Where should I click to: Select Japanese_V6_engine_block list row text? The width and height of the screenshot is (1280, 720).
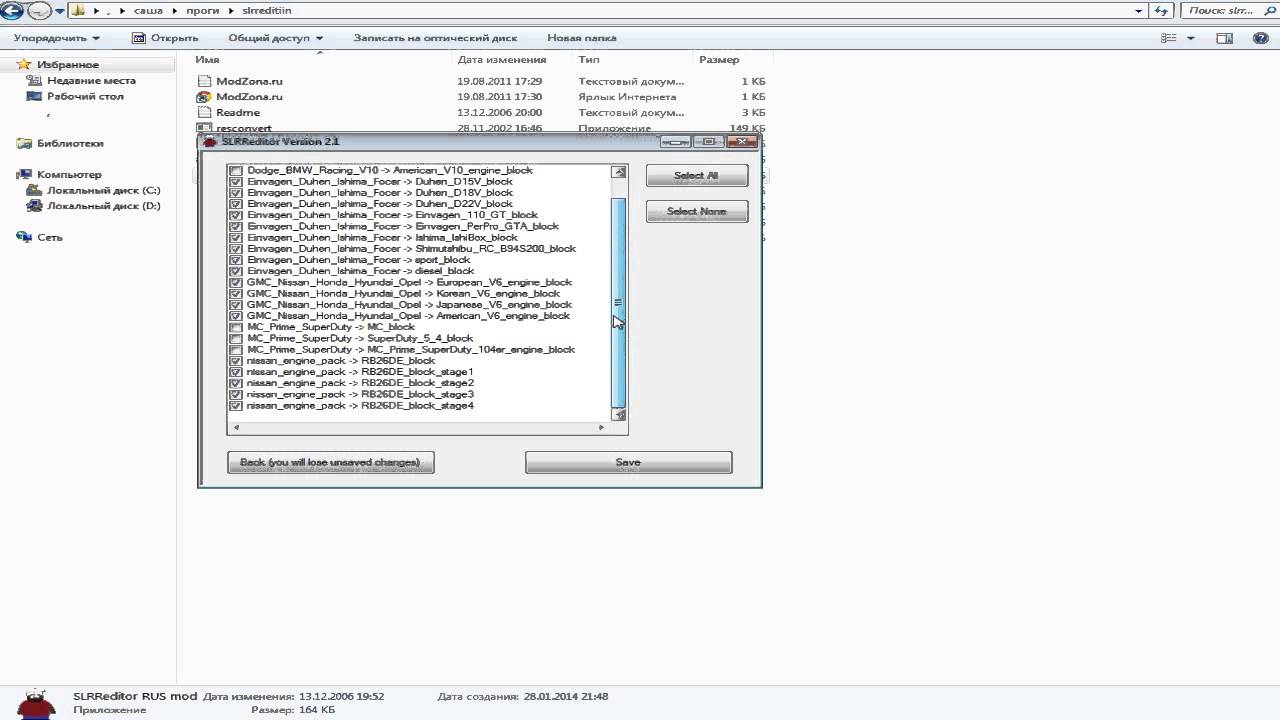click(x=409, y=305)
